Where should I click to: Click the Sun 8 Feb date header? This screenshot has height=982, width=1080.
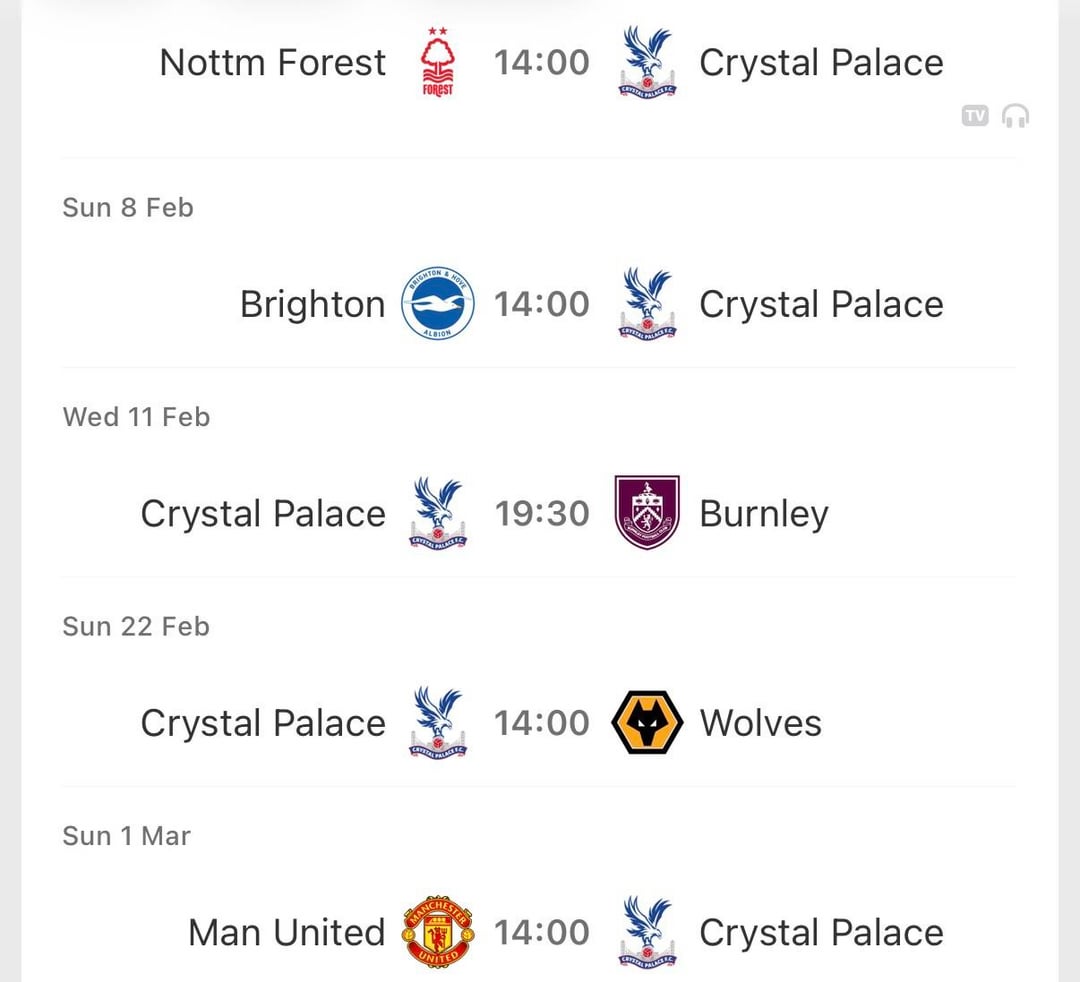tap(128, 207)
